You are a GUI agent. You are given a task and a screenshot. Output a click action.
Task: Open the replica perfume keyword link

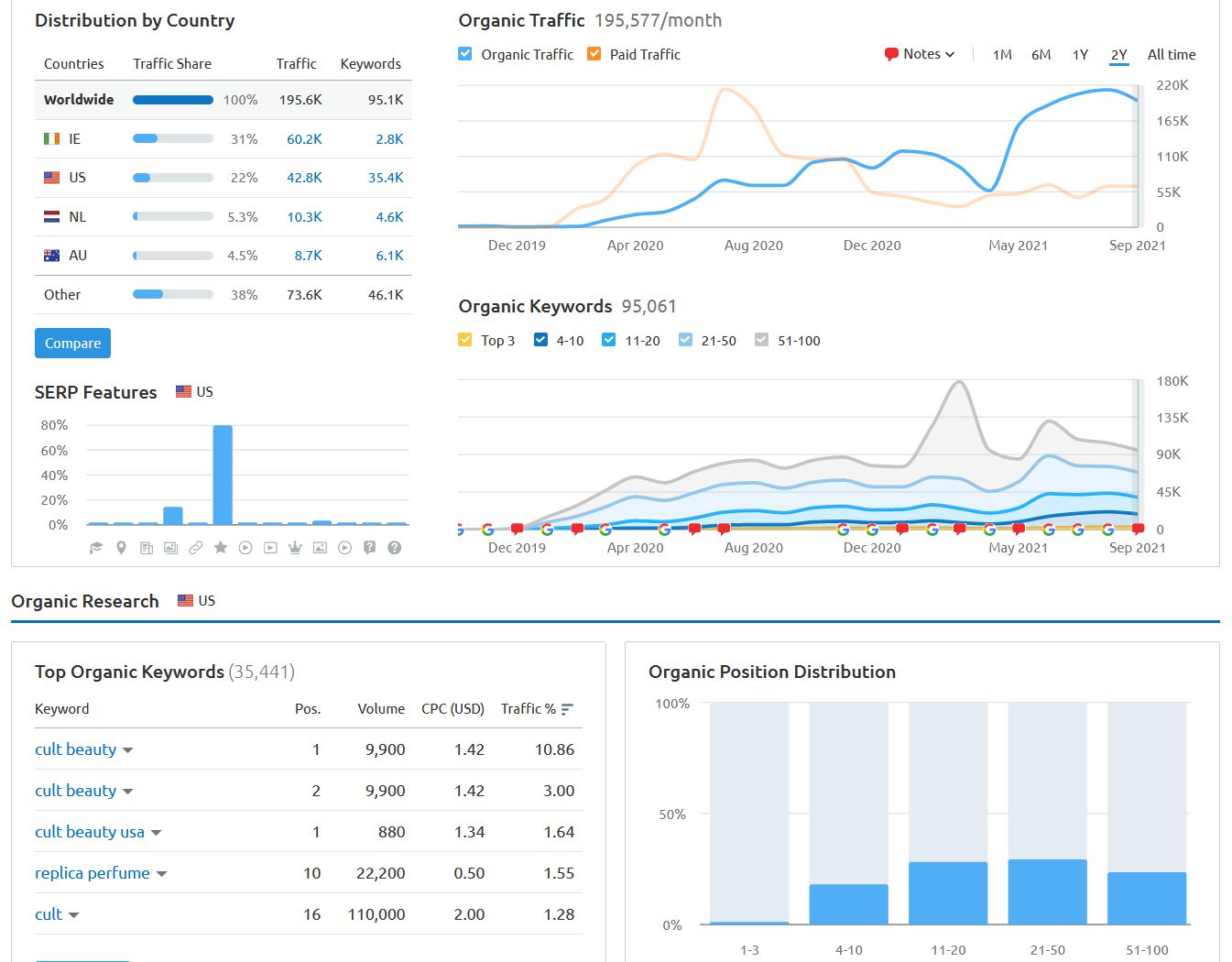click(x=93, y=873)
